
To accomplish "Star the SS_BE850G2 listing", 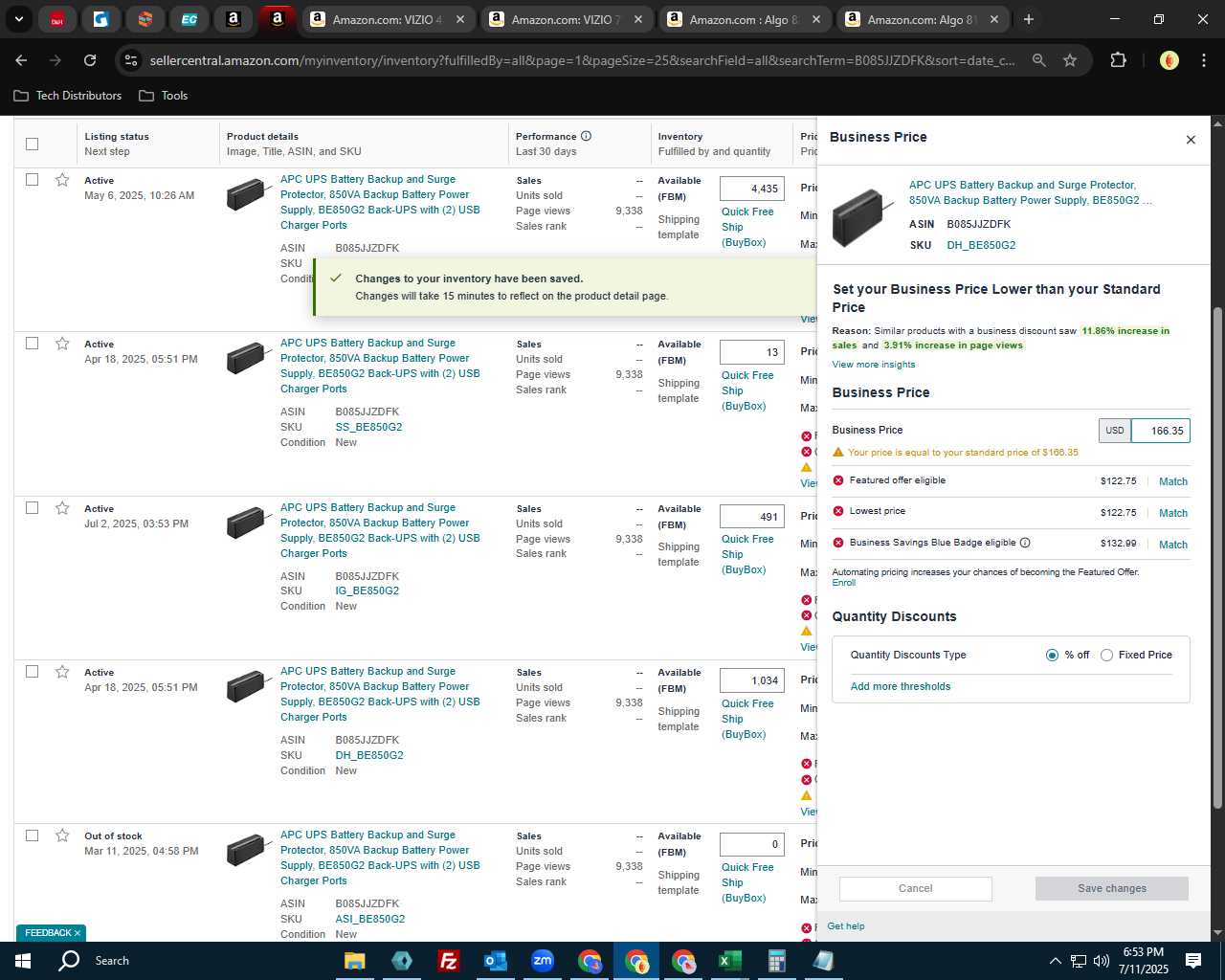I will click(x=62, y=344).
